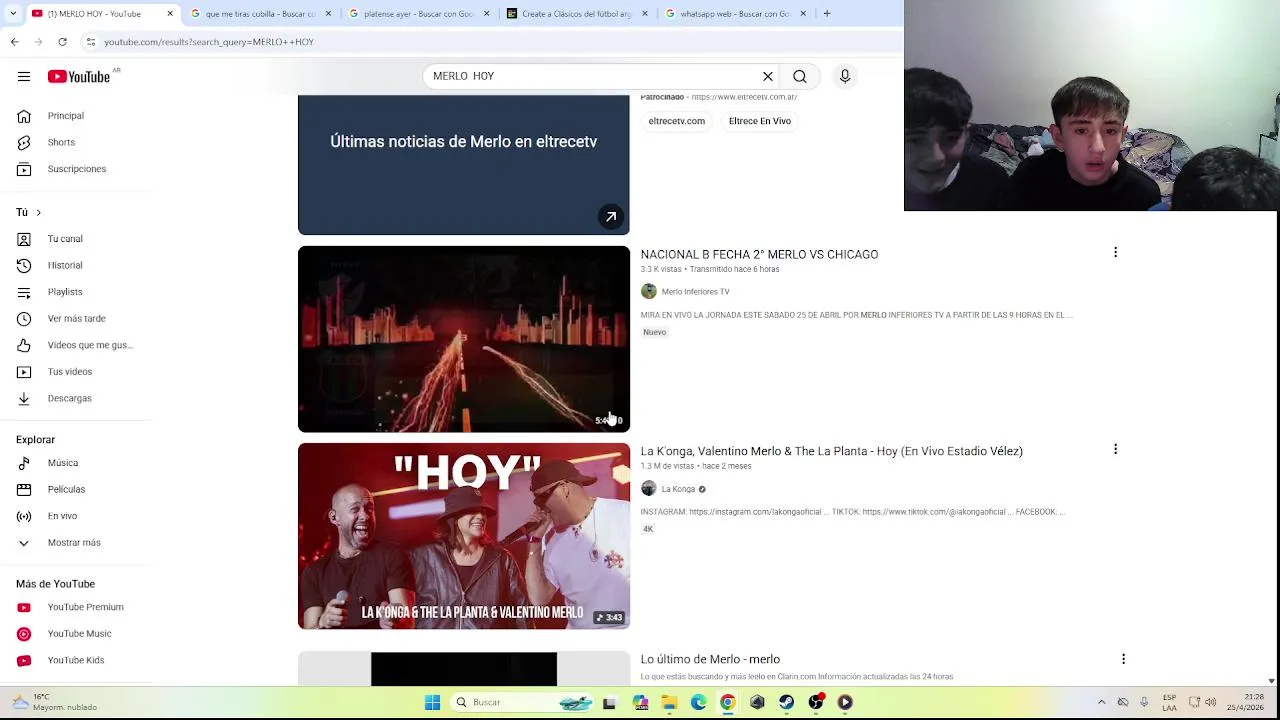The image size is (1280, 720).
Task: Click the magnifier search button
Action: [x=800, y=76]
